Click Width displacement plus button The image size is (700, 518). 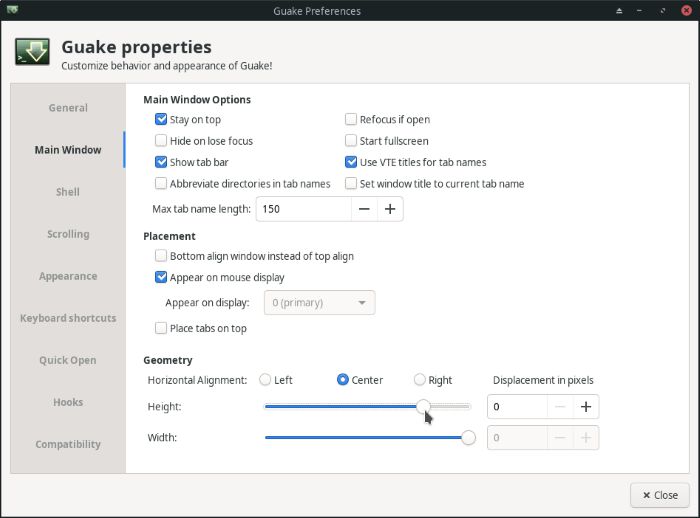click(x=586, y=438)
